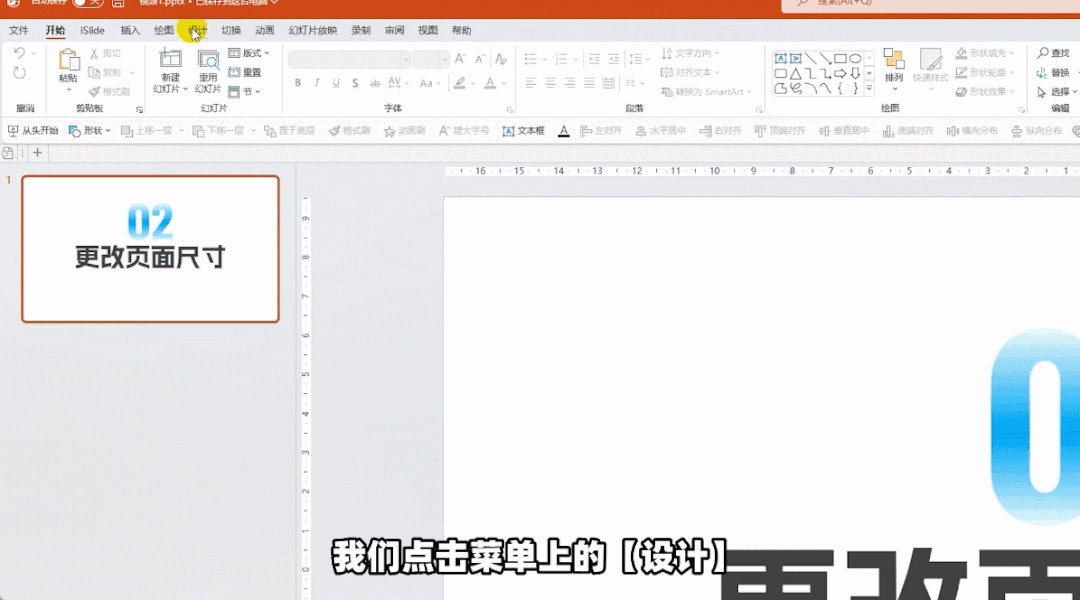Click 形状轮廓 shape outline button
Screen dimensions: 1080x600
pyautogui.click(x=985, y=72)
